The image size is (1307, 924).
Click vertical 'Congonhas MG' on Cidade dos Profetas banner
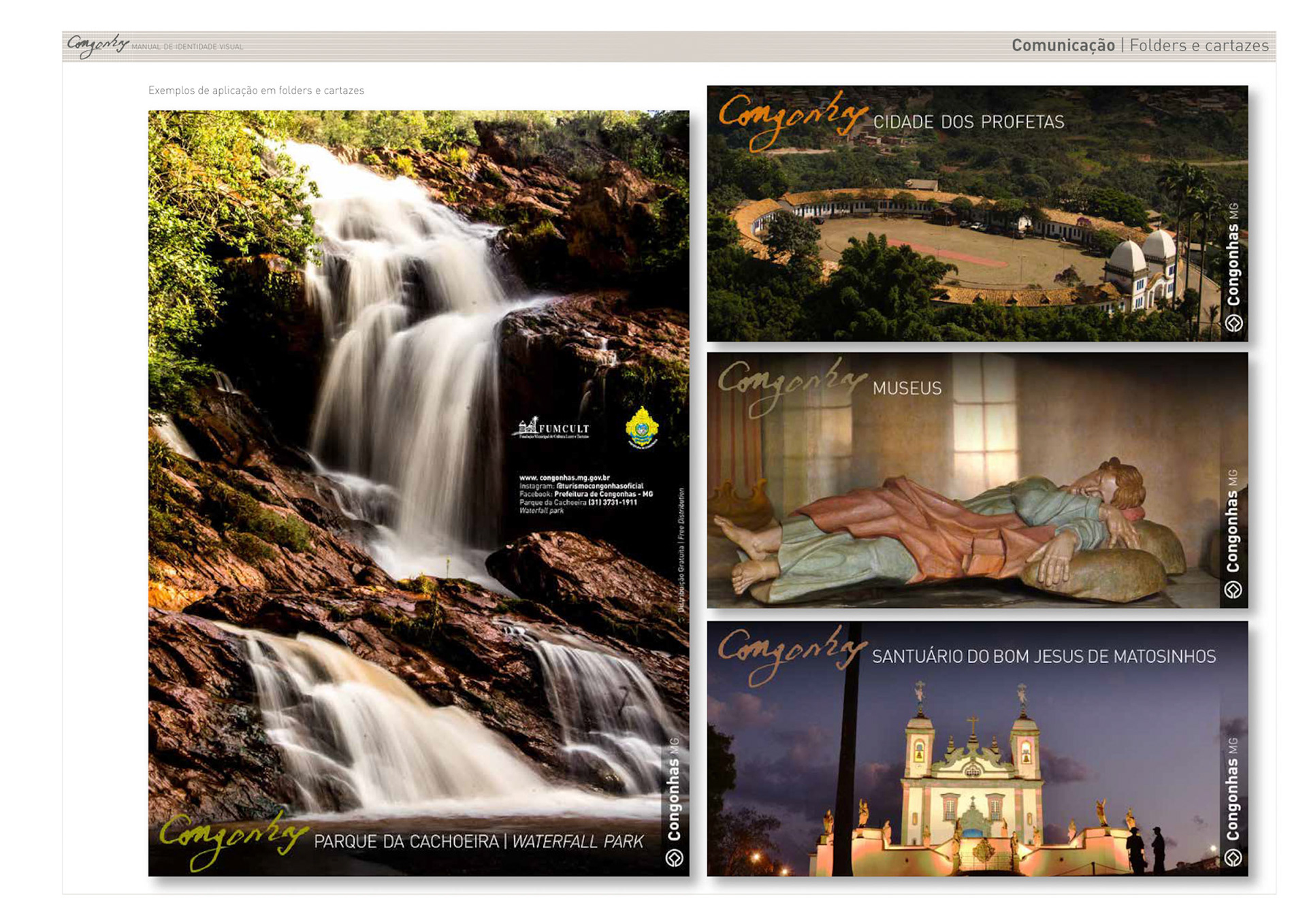click(1233, 254)
